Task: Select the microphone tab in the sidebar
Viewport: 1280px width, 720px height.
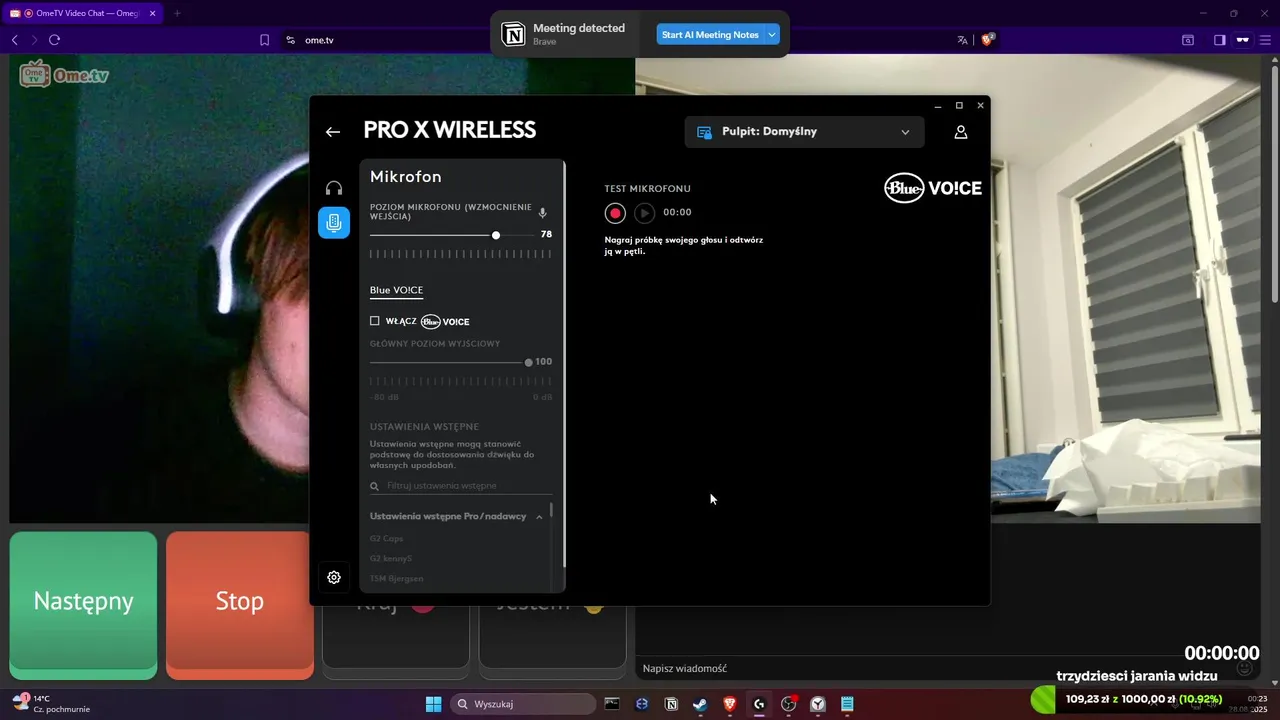Action: 334,222
